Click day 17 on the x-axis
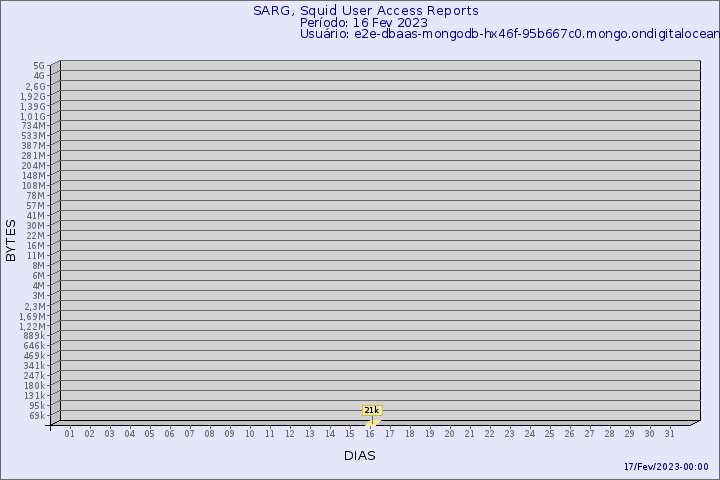This screenshot has width=720, height=480. pos(389,434)
